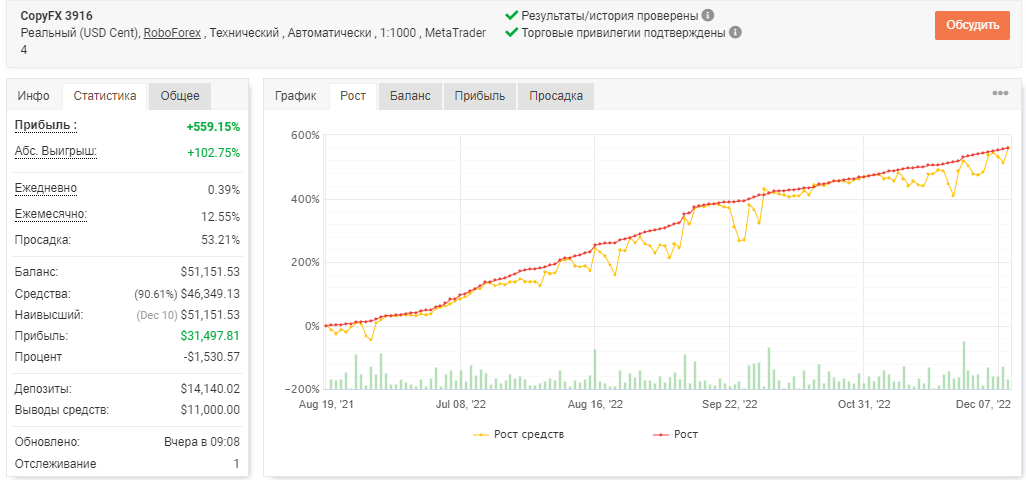Select the Рост chart tab
This screenshot has height=480, width=1026.
(x=353, y=96)
